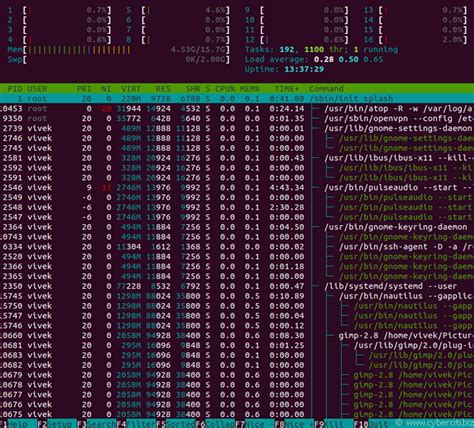Screen dimensions: 474x428
Task: Sort by the CPU% column header
Action: (225, 89)
